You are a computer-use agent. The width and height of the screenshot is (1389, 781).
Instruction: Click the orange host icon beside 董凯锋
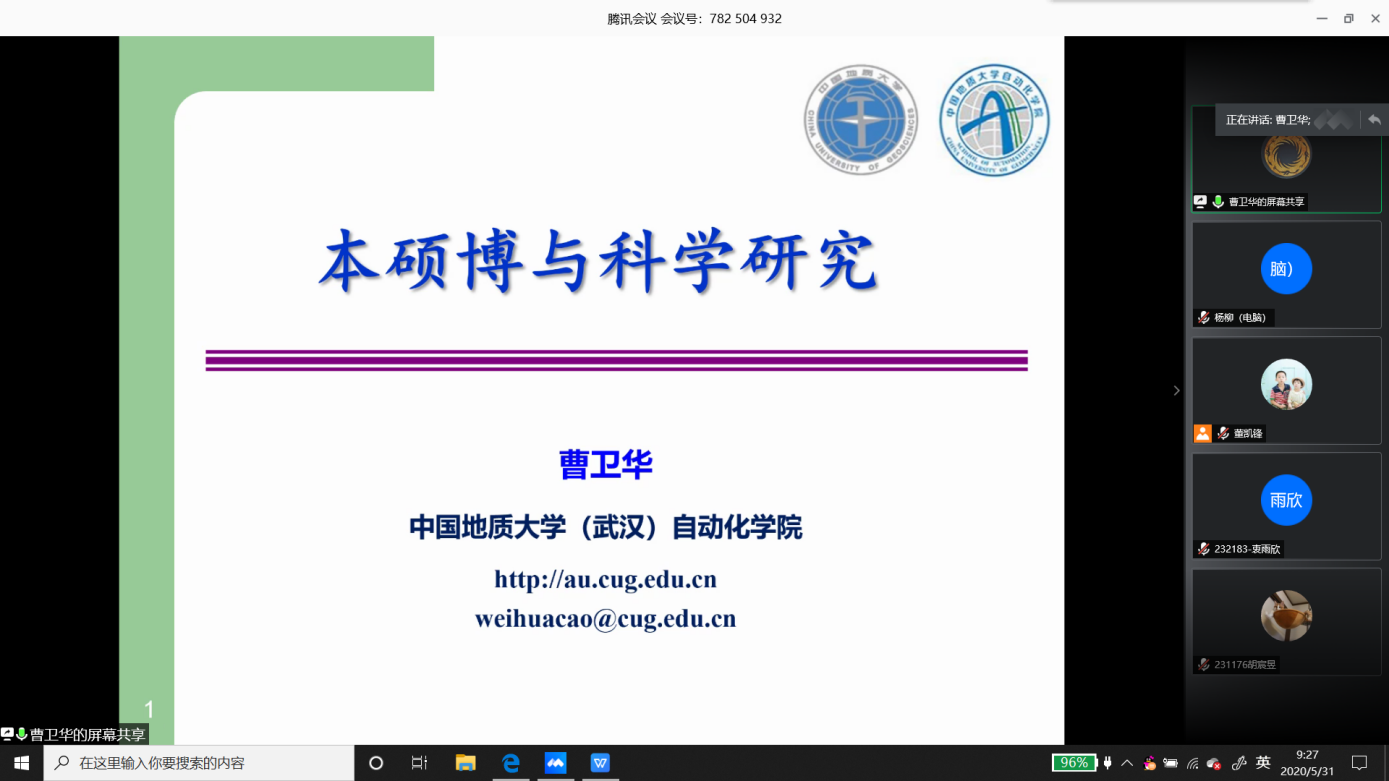click(1203, 434)
